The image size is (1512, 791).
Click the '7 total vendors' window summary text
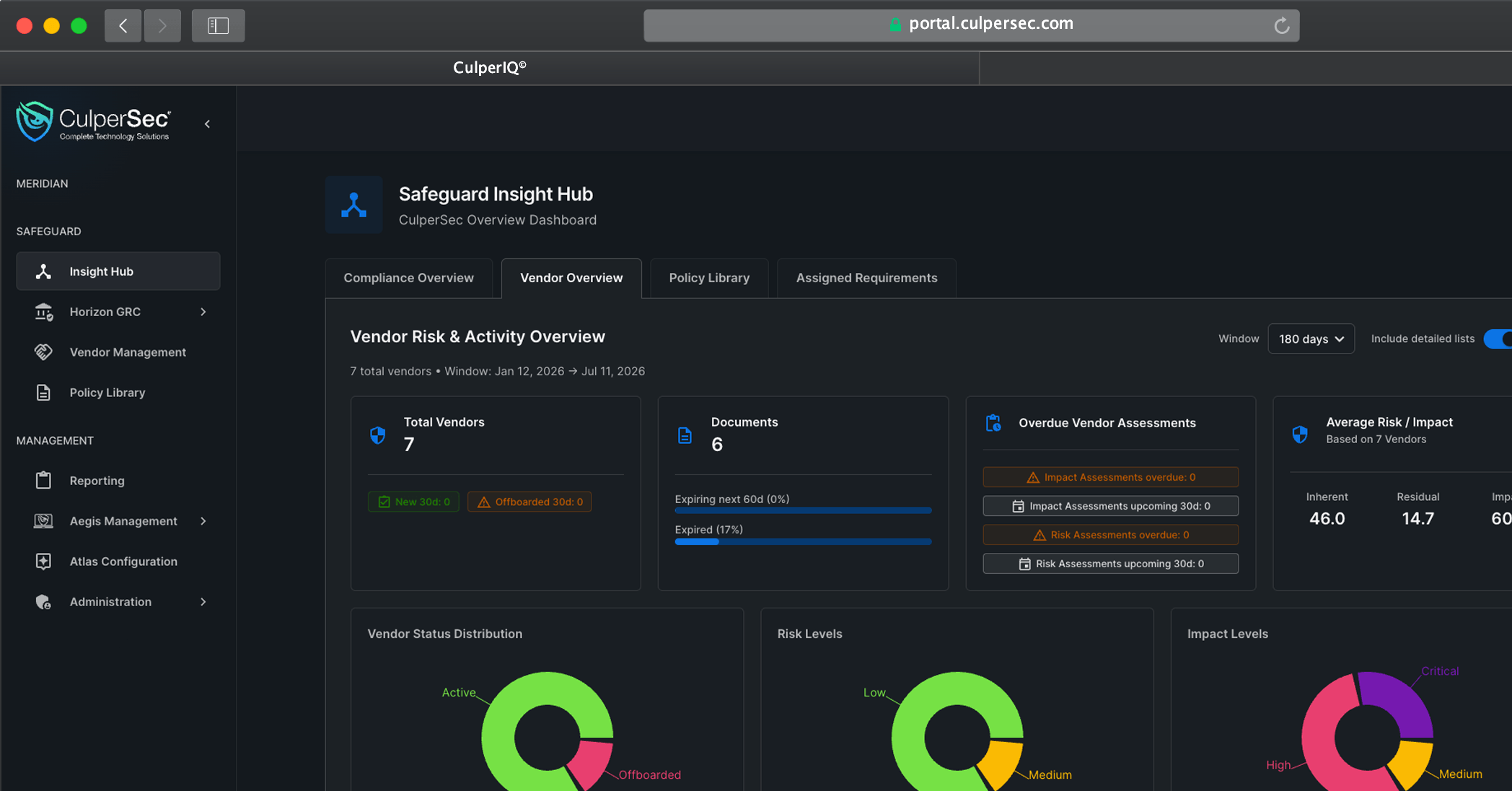tap(498, 371)
